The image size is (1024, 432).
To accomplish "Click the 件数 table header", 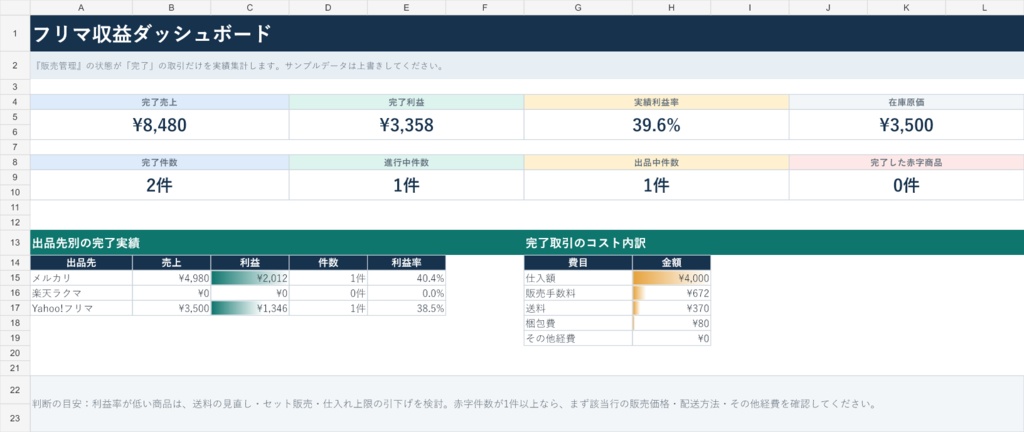I will tap(328, 262).
